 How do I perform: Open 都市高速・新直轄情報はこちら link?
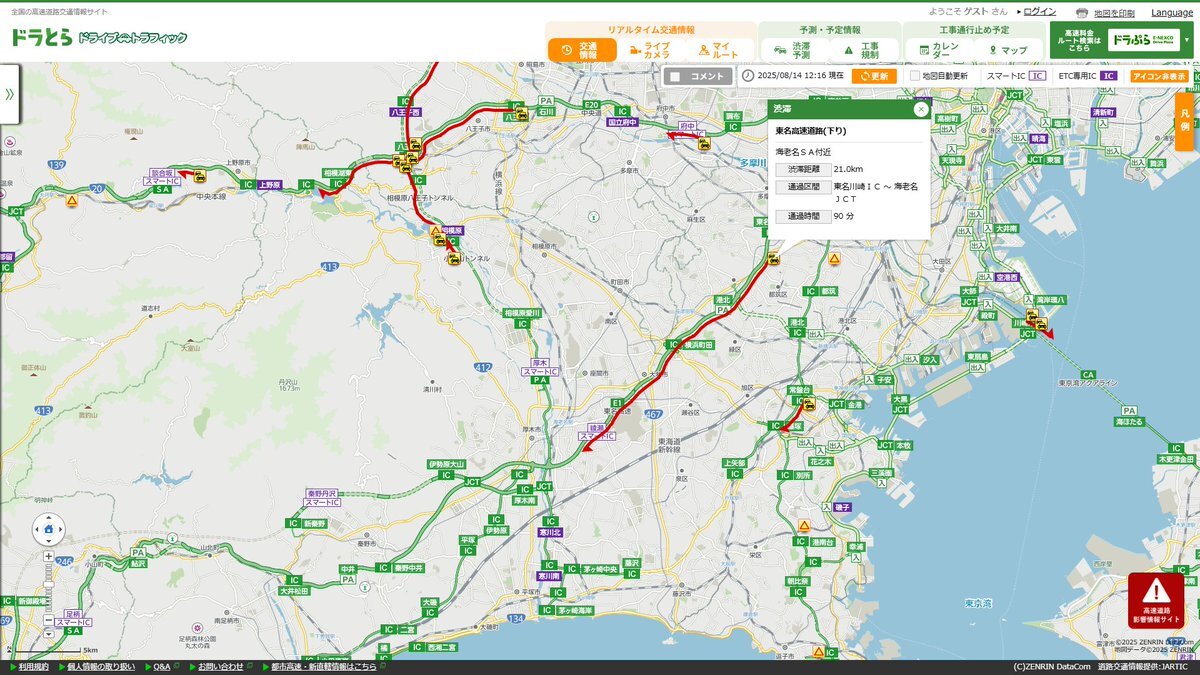[324, 666]
